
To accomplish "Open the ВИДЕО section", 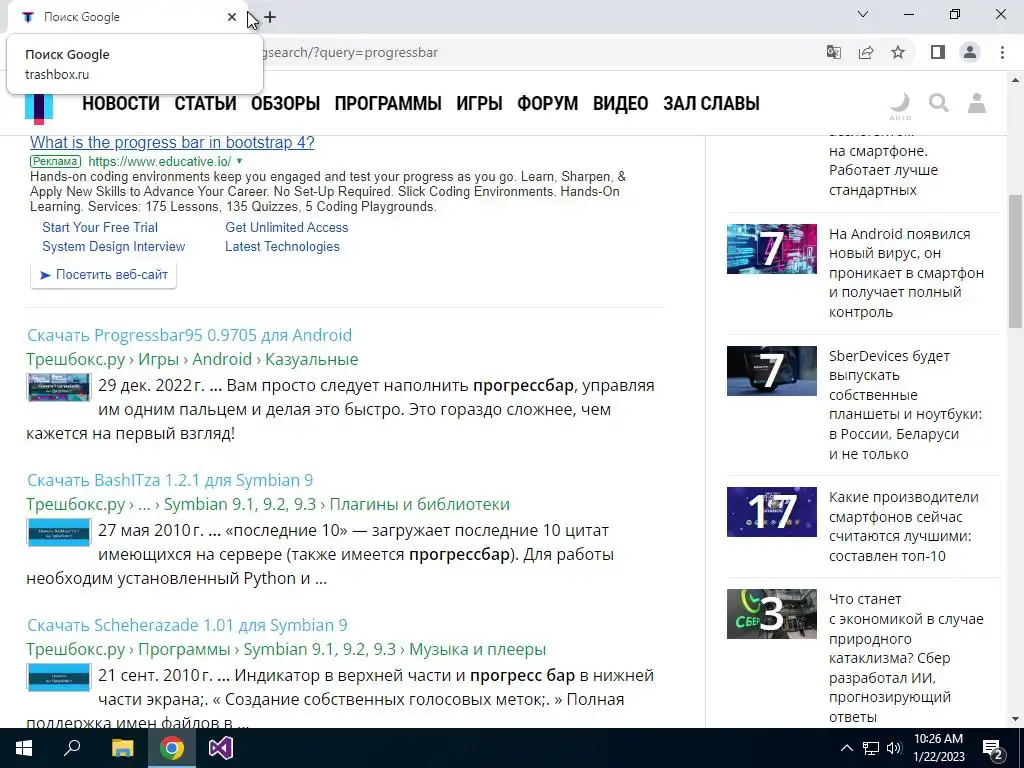I will [620, 103].
